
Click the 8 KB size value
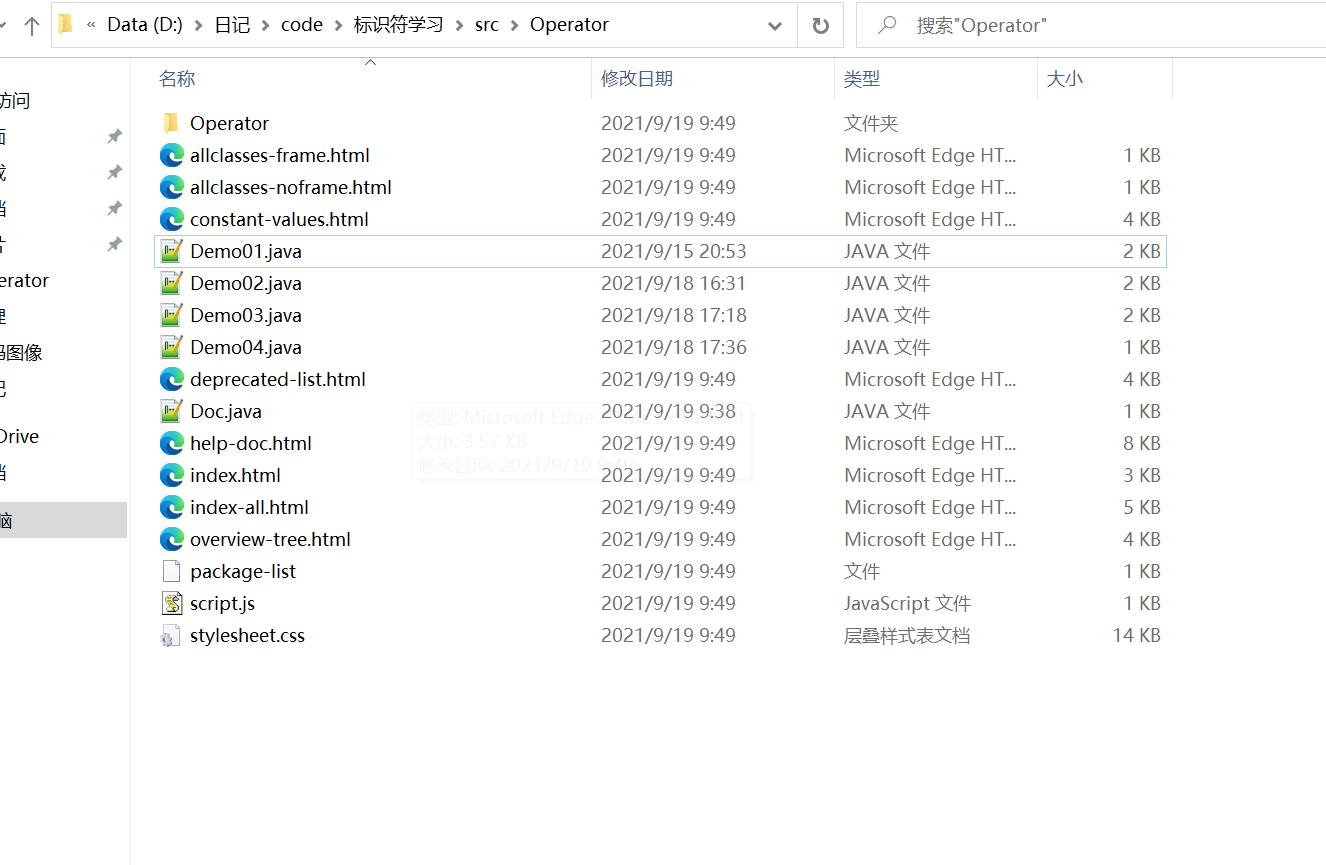1142,443
